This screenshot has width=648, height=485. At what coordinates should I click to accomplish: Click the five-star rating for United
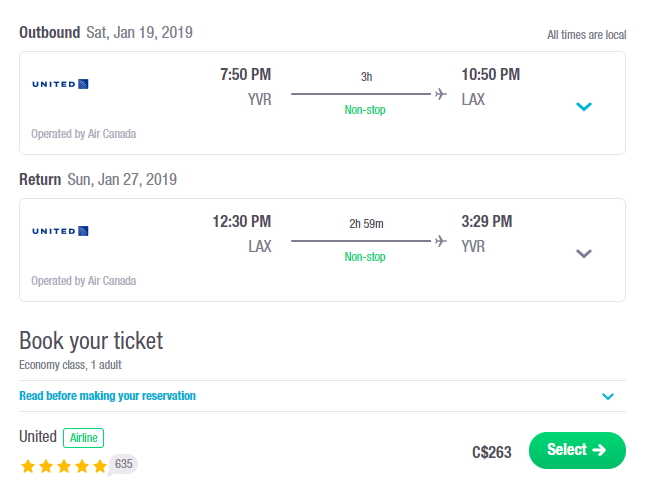coord(64,466)
